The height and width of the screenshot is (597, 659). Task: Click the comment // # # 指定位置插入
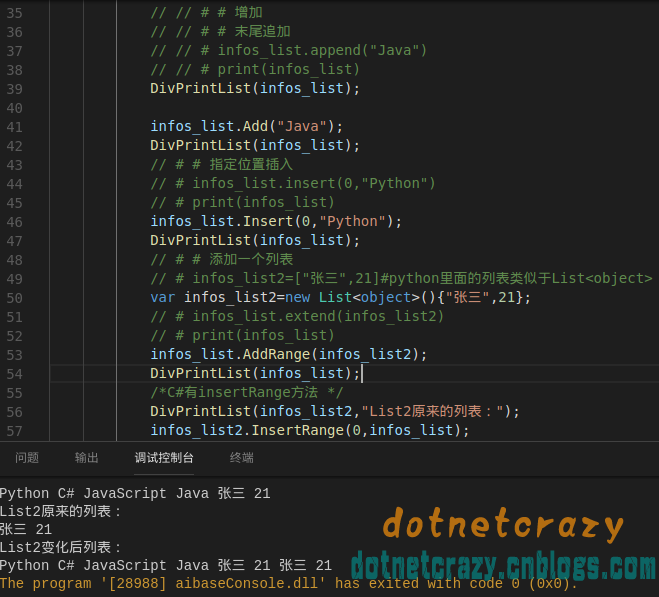(221, 164)
